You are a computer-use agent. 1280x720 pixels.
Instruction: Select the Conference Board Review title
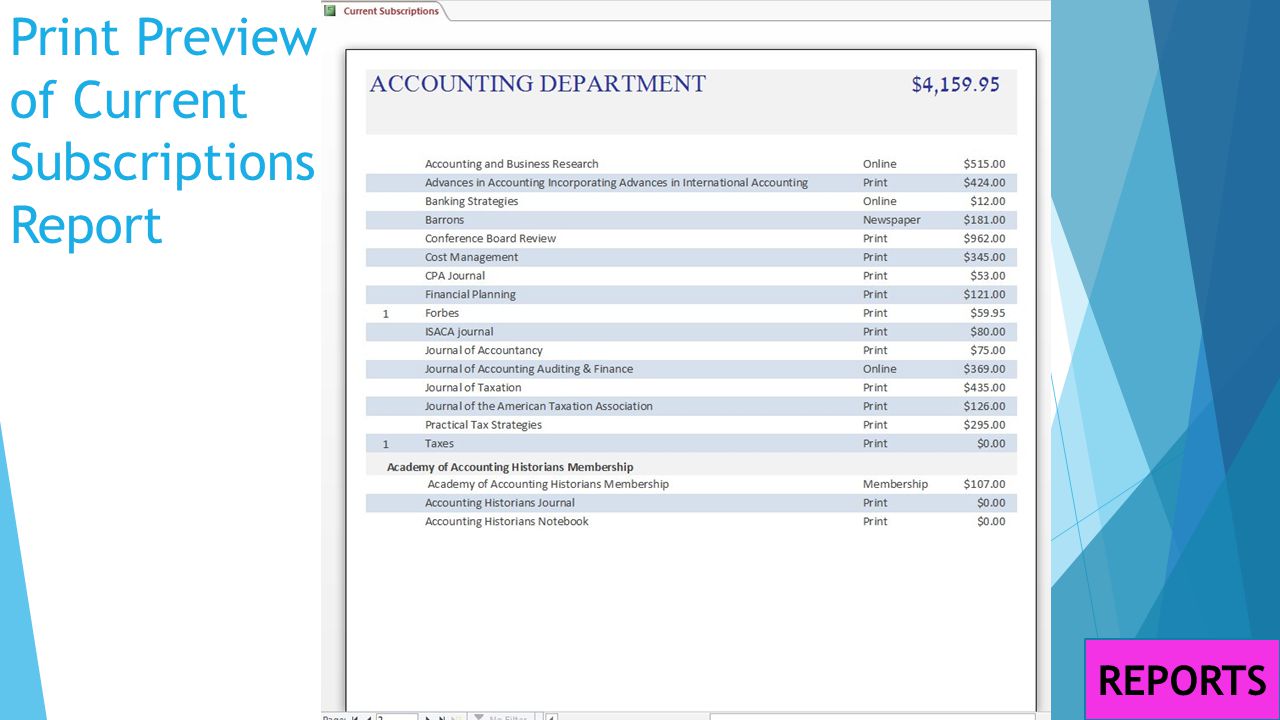click(490, 239)
